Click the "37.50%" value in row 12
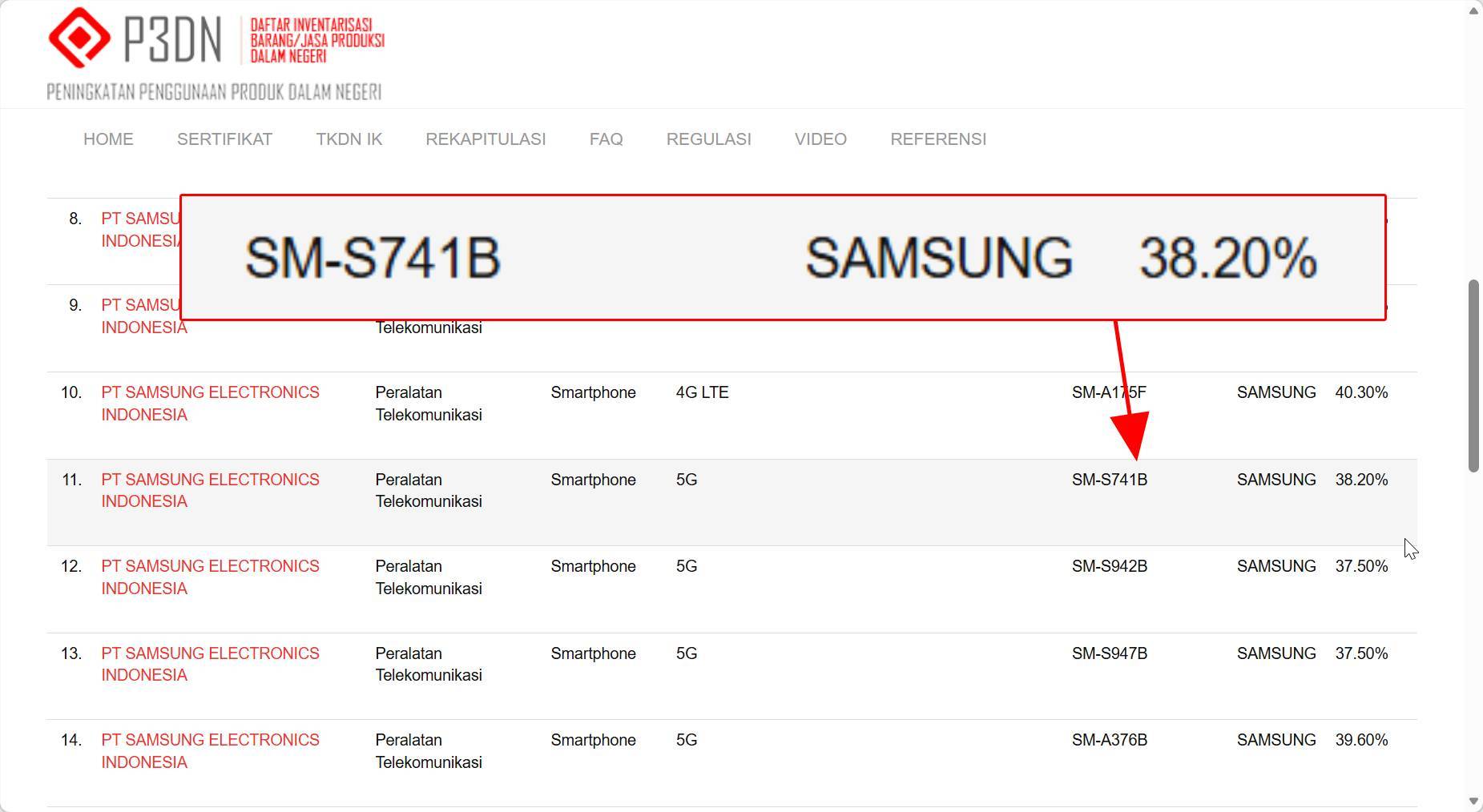Viewport: 1483px width, 812px height. pos(1361,566)
